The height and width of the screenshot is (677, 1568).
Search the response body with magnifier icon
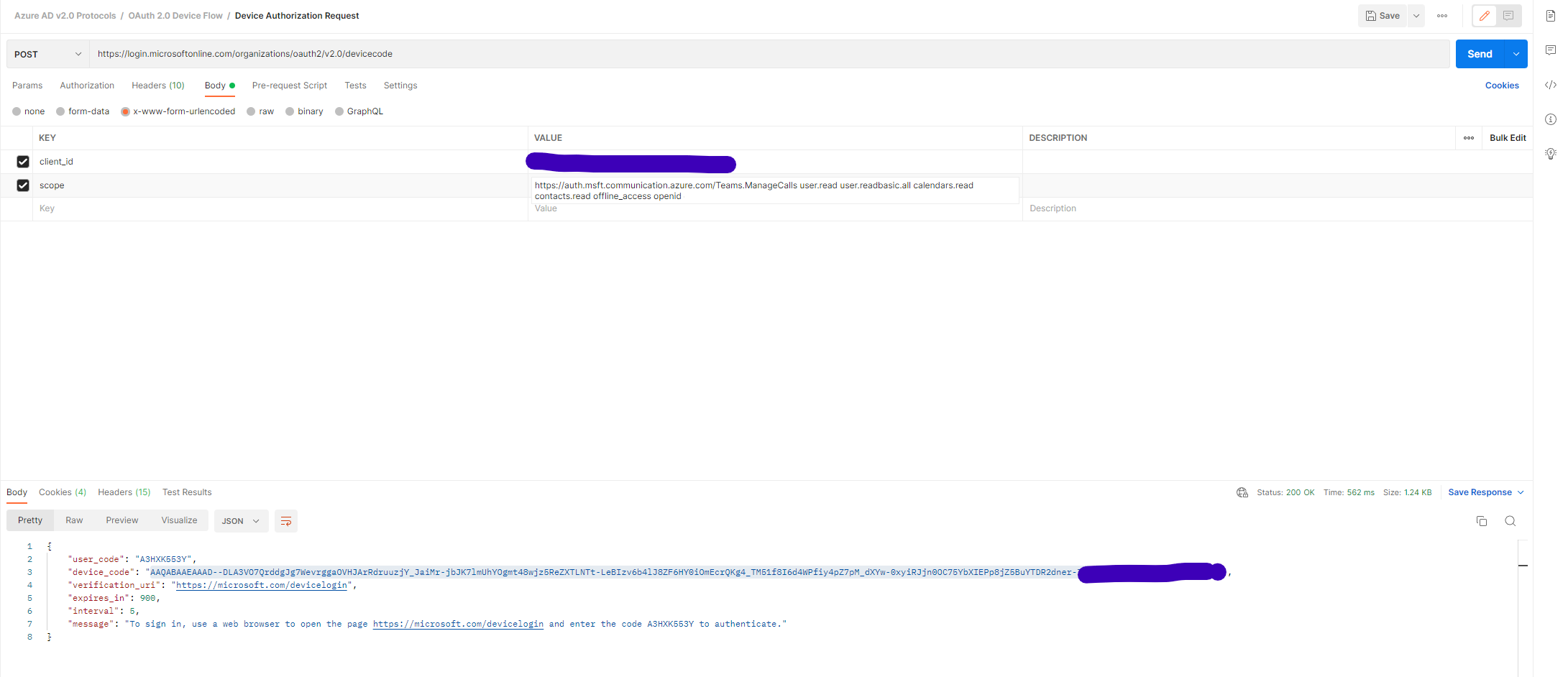[1510, 521]
